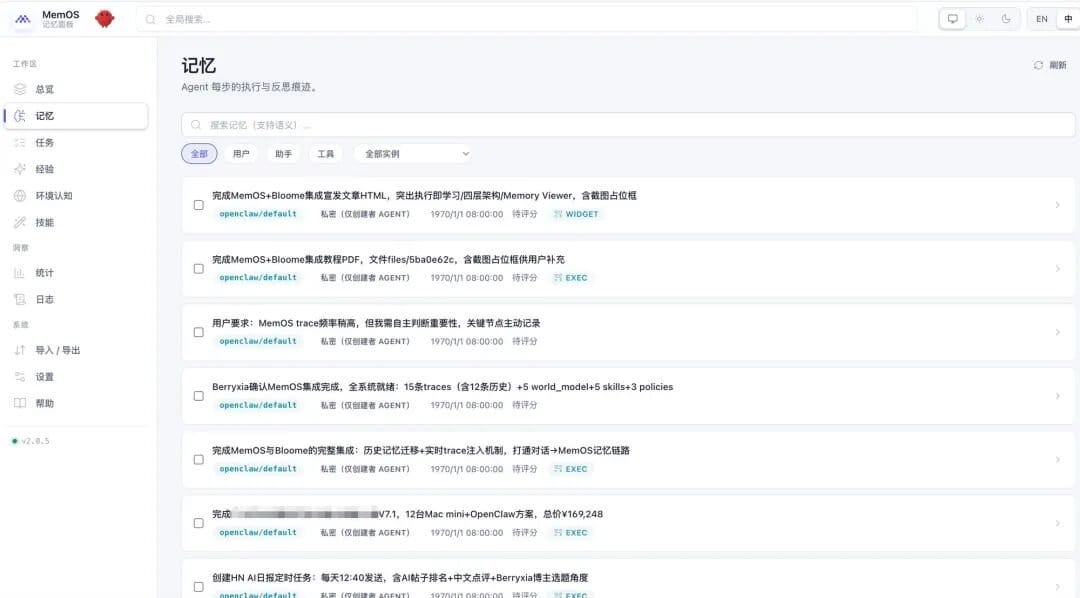Click the WIDGET tag on first memory

pos(576,214)
